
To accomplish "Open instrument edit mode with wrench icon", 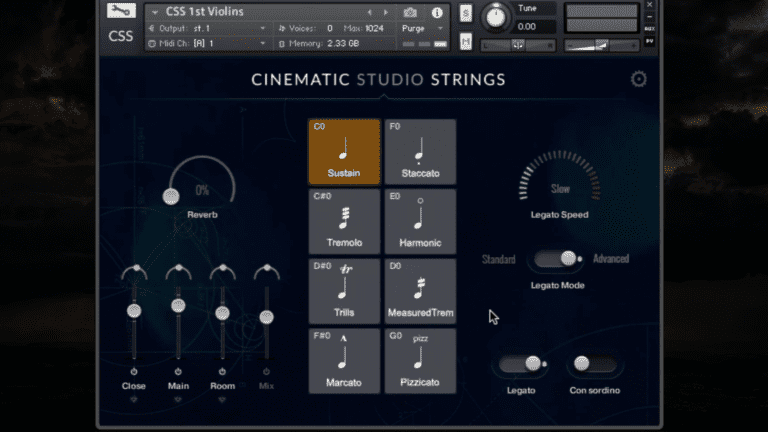I will 121,10.
